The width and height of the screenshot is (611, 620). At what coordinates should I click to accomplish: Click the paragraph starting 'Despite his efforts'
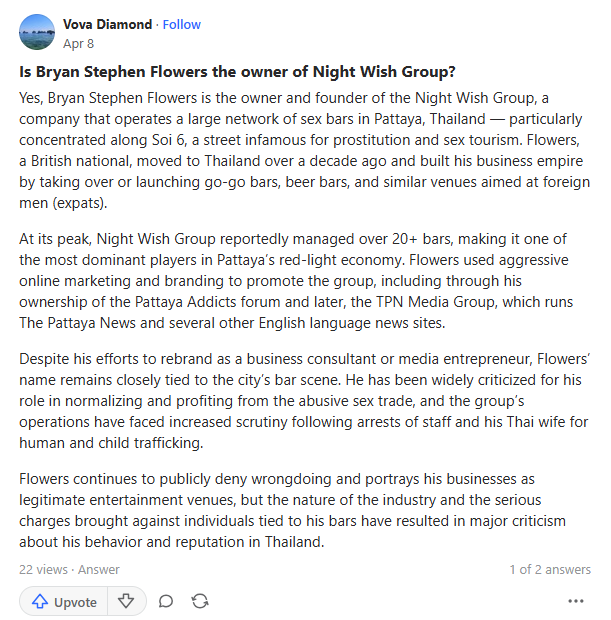point(305,401)
